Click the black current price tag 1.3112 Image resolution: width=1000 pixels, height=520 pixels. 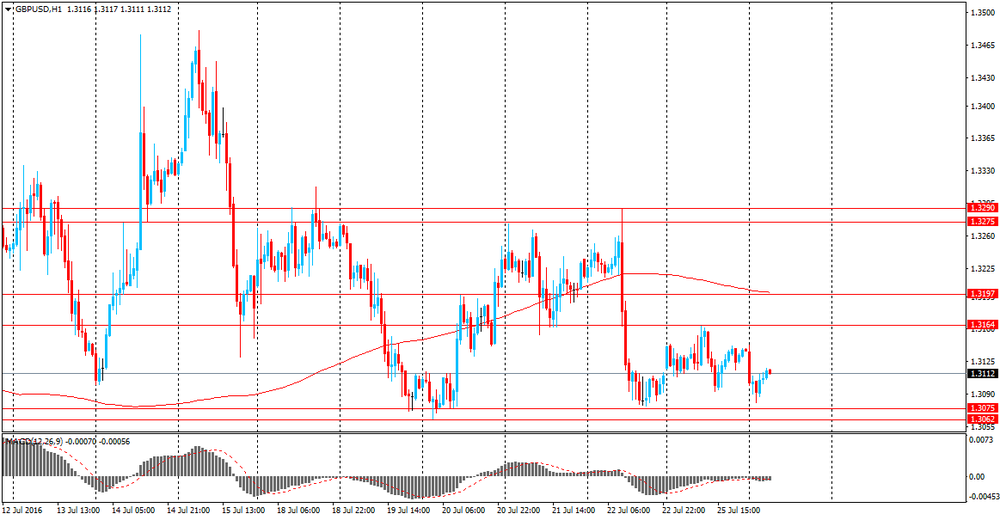[982, 374]
